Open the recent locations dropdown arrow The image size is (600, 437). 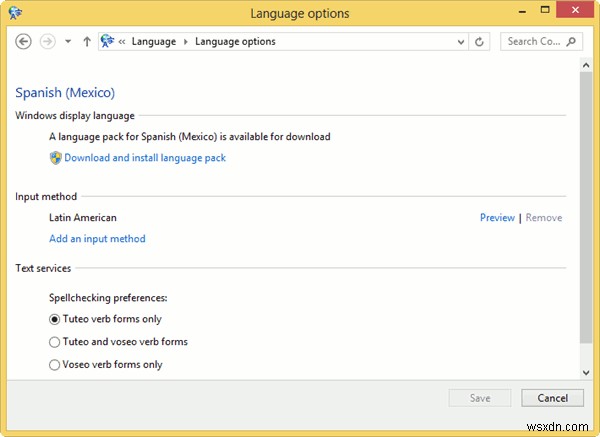coord(68,41)
